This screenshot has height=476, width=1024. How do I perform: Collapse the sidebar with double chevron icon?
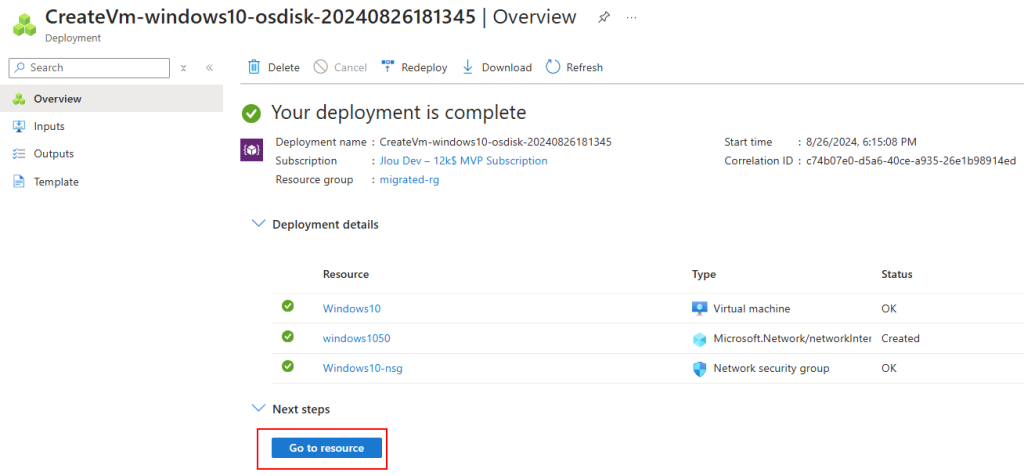[x=210, y=67]
